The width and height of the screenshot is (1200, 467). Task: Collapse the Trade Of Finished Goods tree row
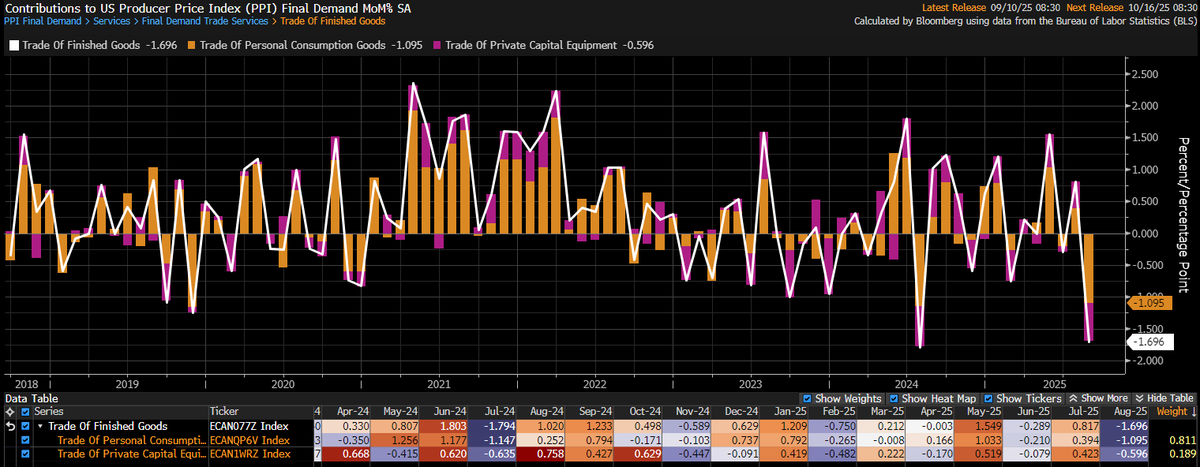pos(38,426)
